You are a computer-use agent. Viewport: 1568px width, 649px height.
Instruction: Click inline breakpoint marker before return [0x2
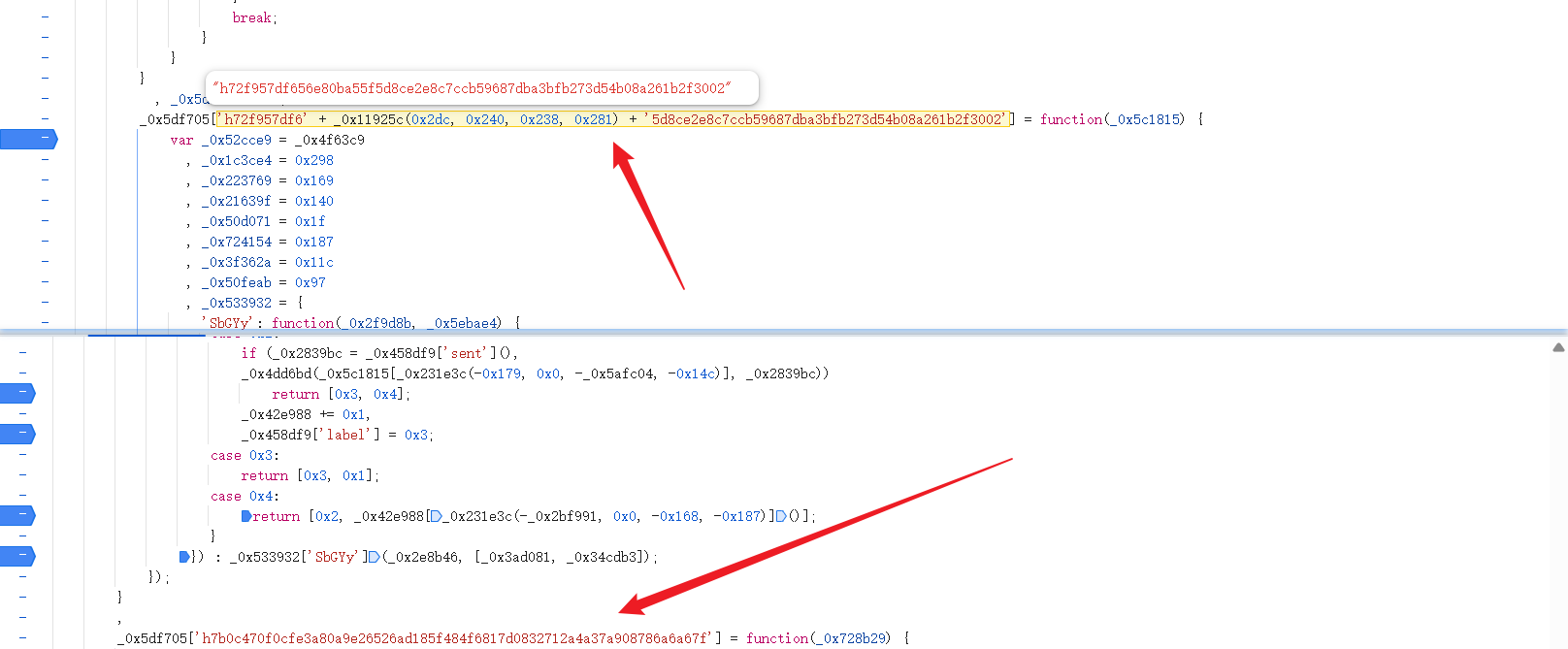[x=246, y=516]
